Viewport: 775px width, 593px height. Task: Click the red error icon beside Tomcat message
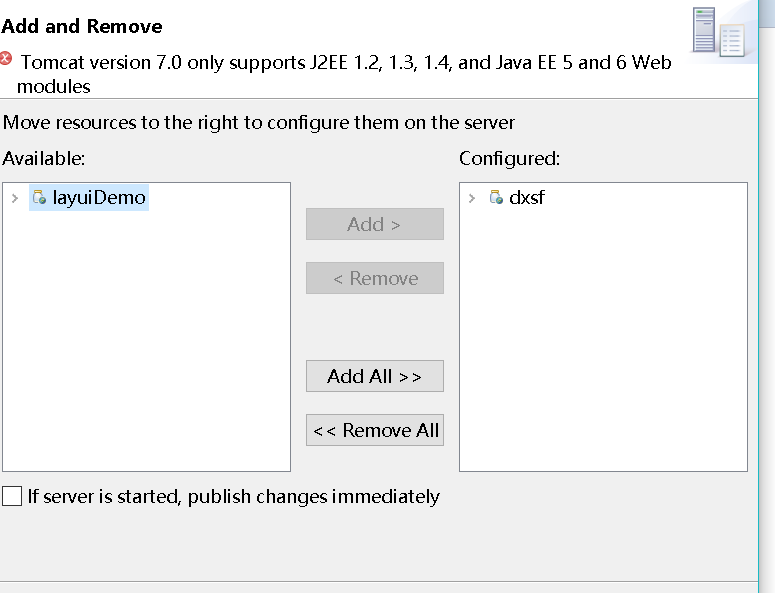(x=7, y=59)
